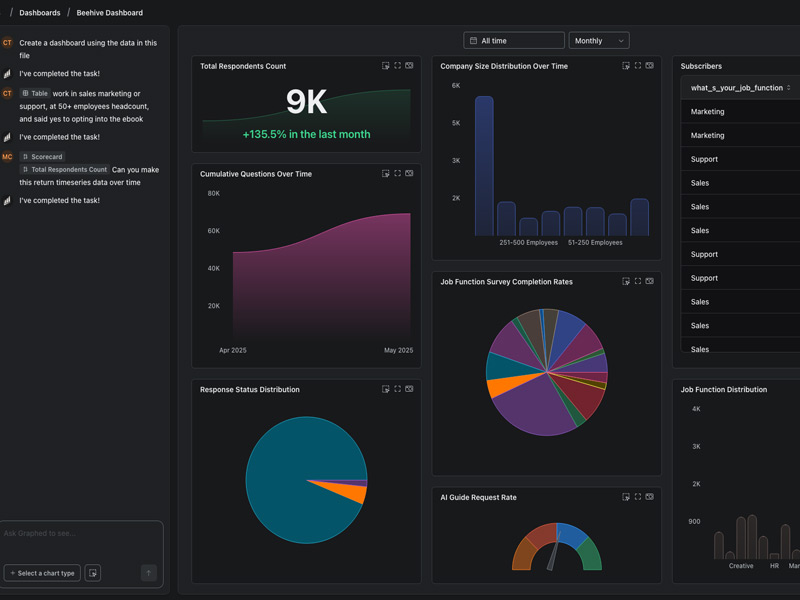Click rightmost icon on Job Function Survey Completion Rates
The width and height of the screenshot is (800, 600).
coord(649,282)
